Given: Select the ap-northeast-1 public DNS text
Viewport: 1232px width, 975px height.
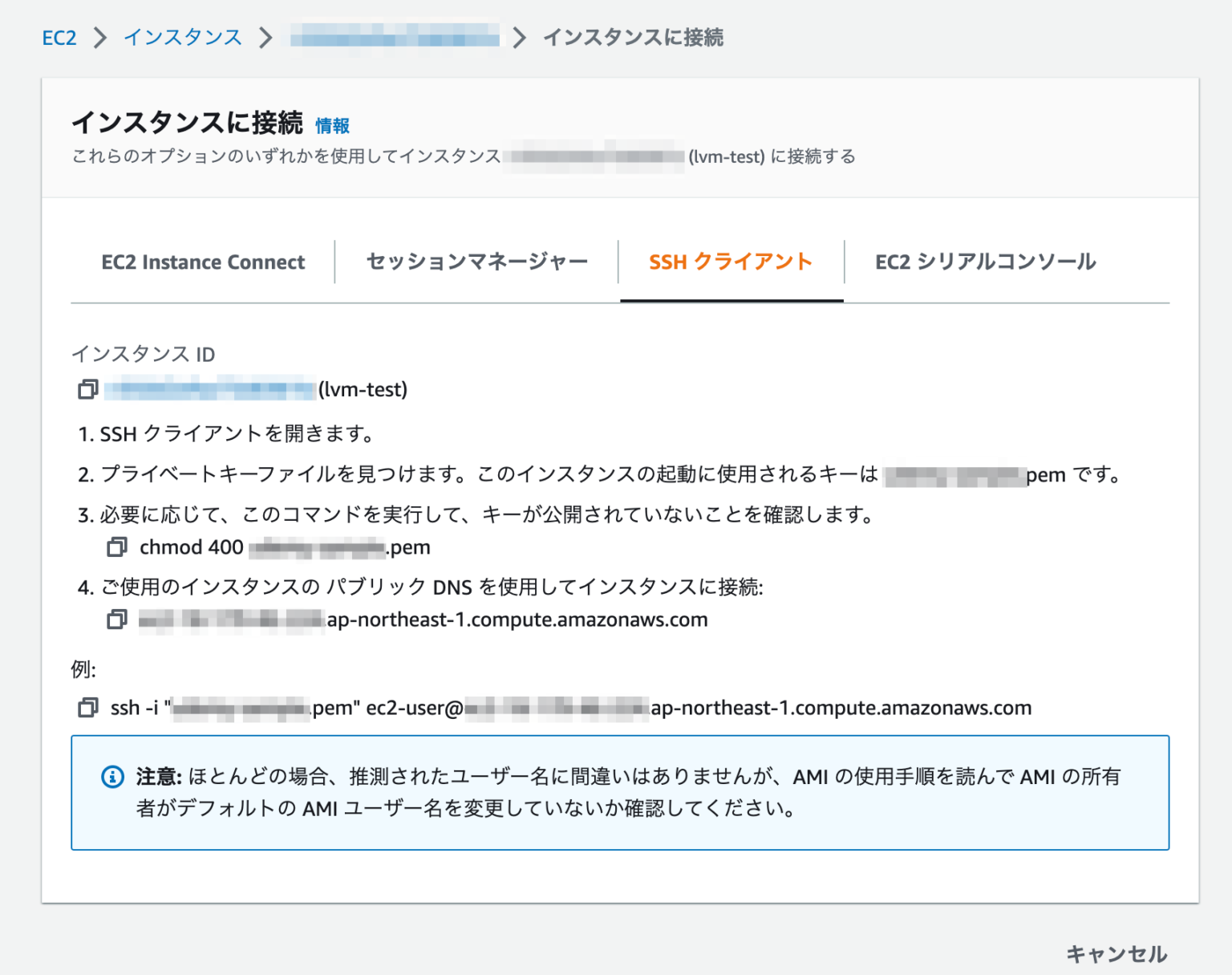Looking at the screenshot, I should tap(513, 619).
